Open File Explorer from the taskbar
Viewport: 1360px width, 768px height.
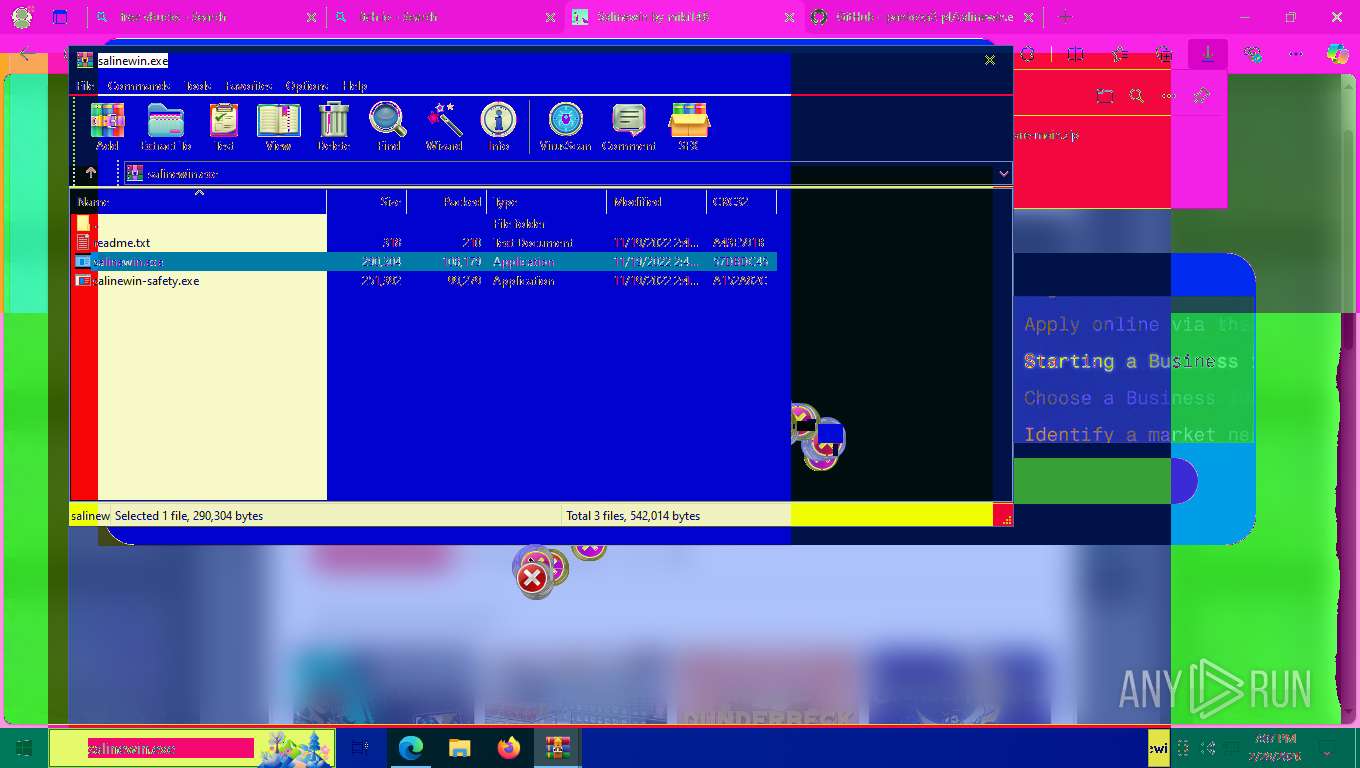pos(459,748)
